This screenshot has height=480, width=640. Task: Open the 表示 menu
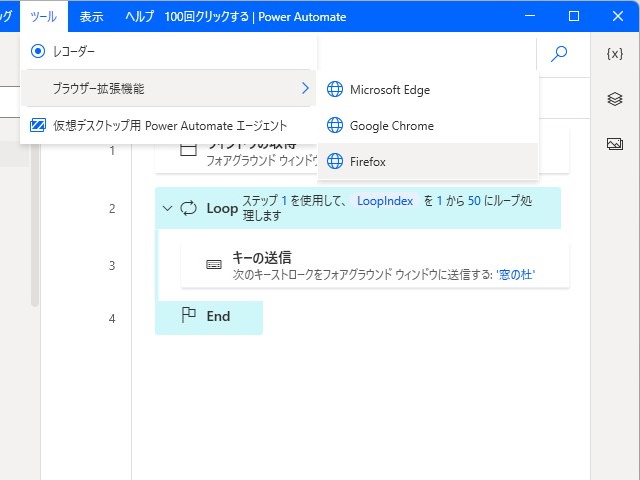pos(91,16)
